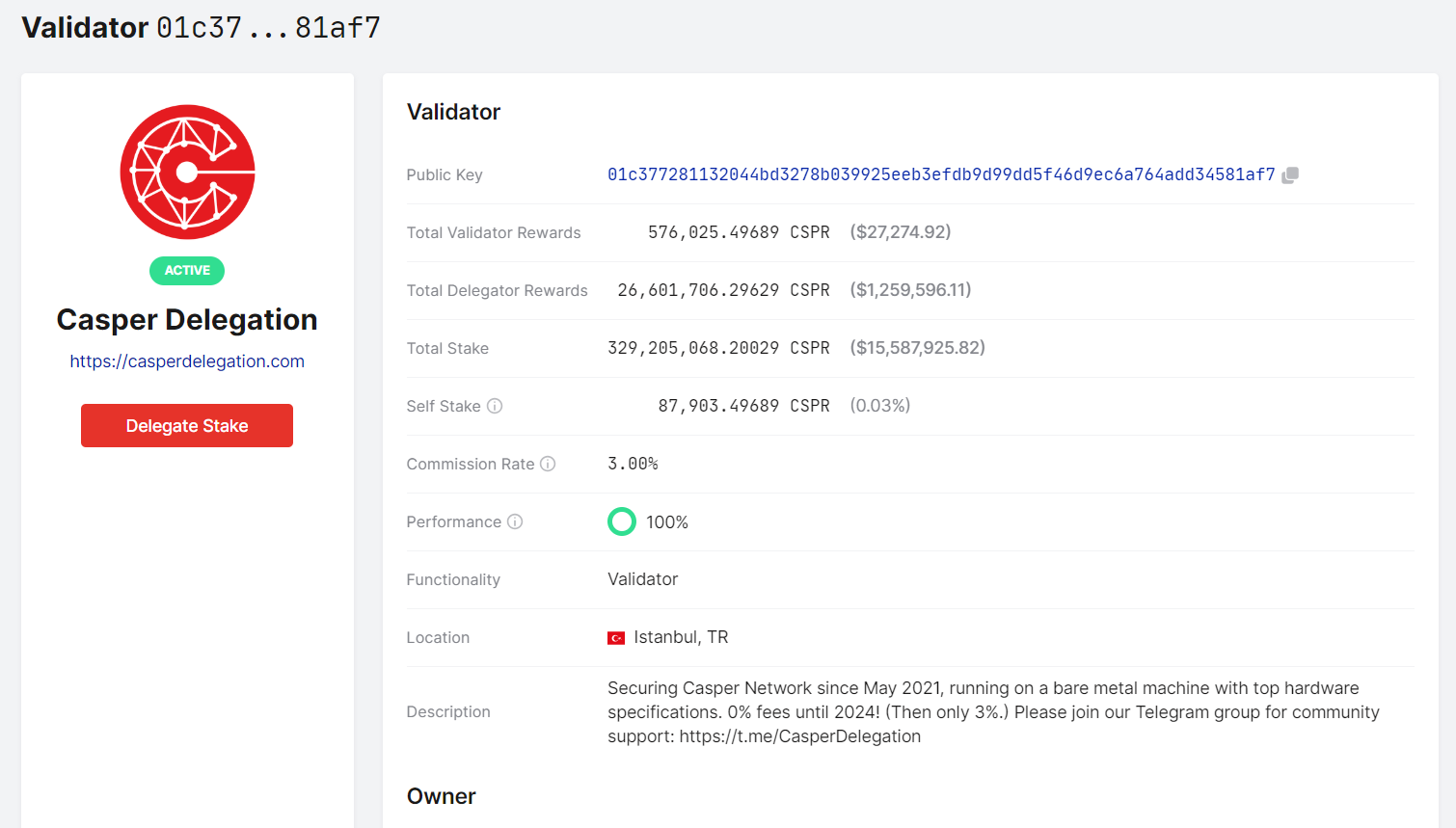Copy the validator public key using copy icon

pyautogui.click(x=1290, y=174)
